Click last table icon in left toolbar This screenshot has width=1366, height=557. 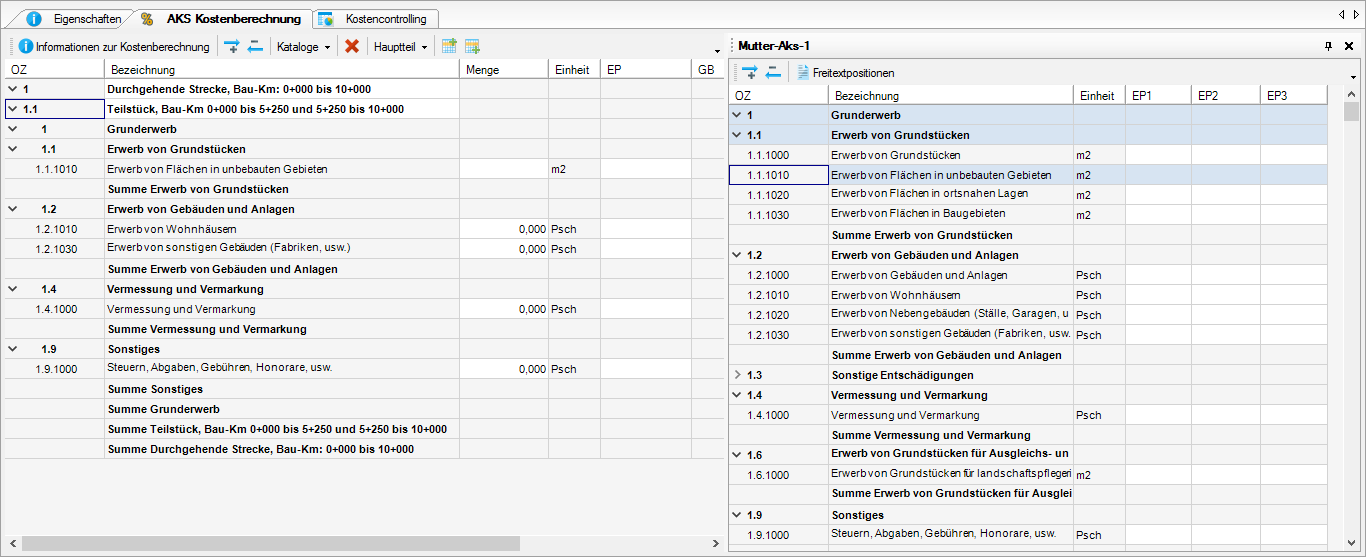(472, 46)
